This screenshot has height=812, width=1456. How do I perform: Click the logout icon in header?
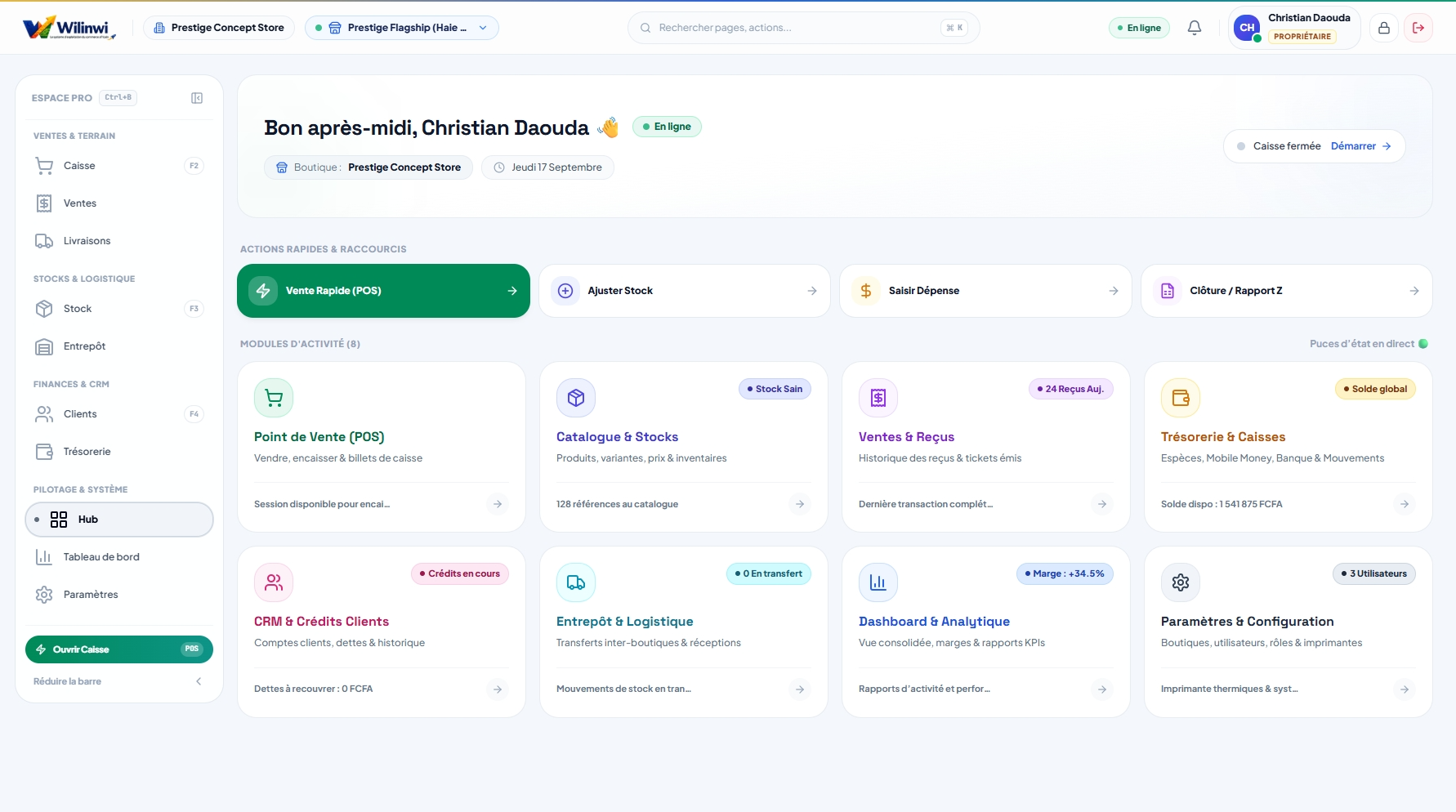point(1418,28)
